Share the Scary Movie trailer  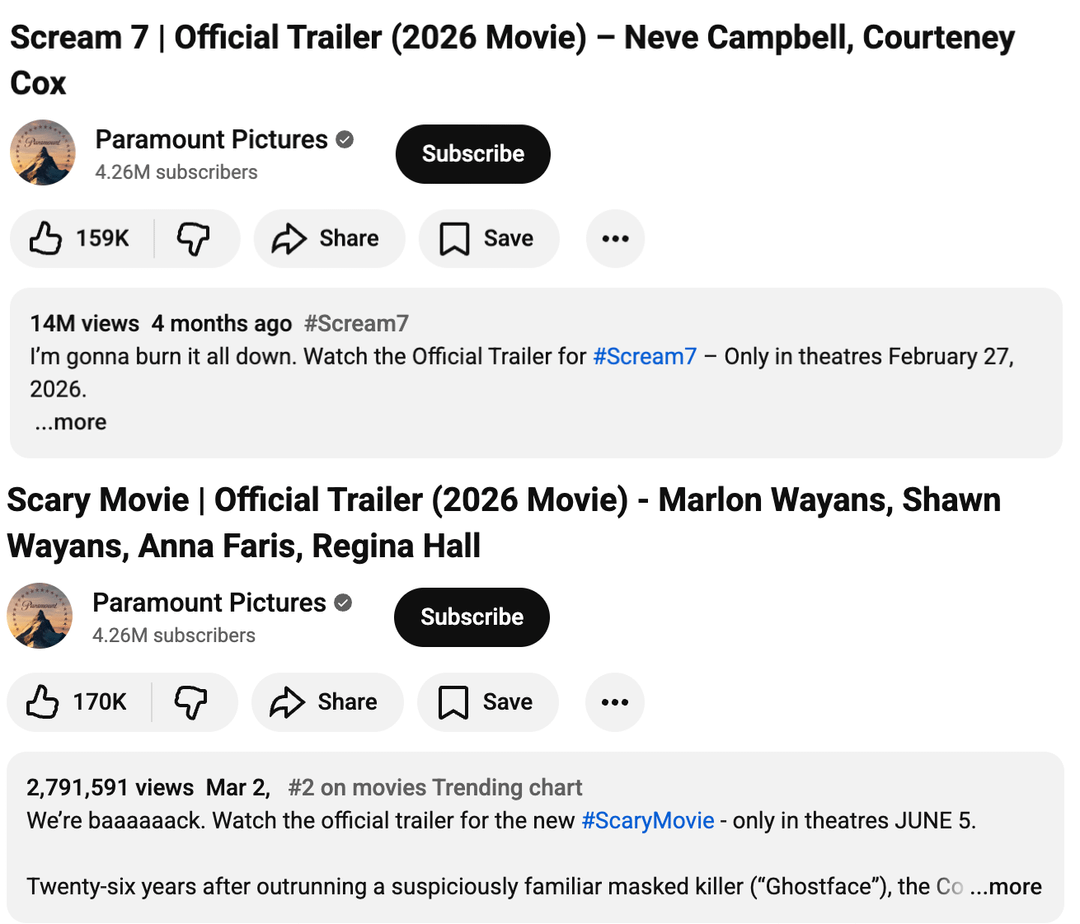pos(326,702)
